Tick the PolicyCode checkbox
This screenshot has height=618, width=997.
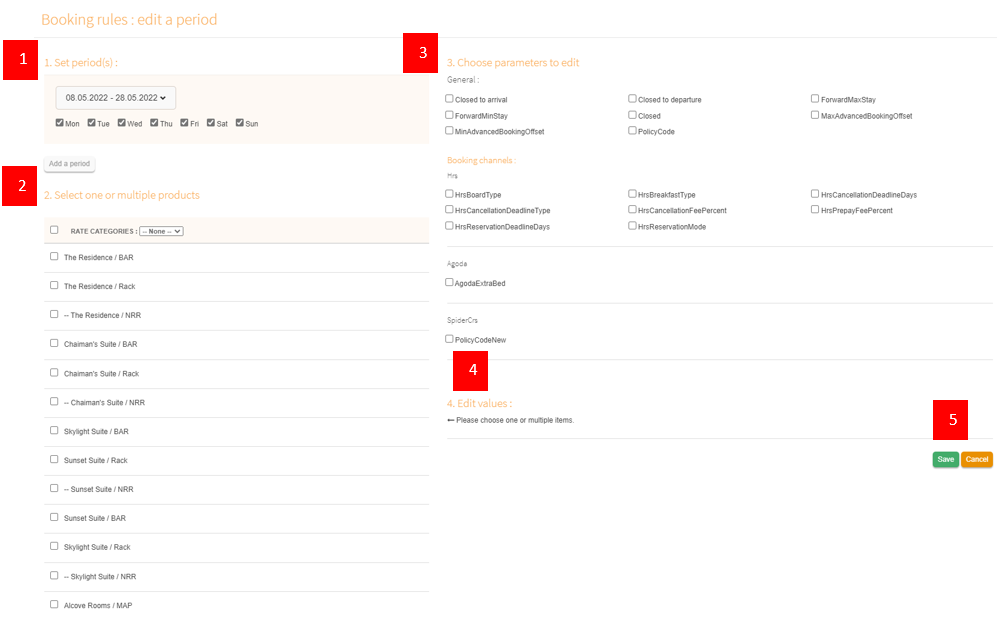[632, 131]
